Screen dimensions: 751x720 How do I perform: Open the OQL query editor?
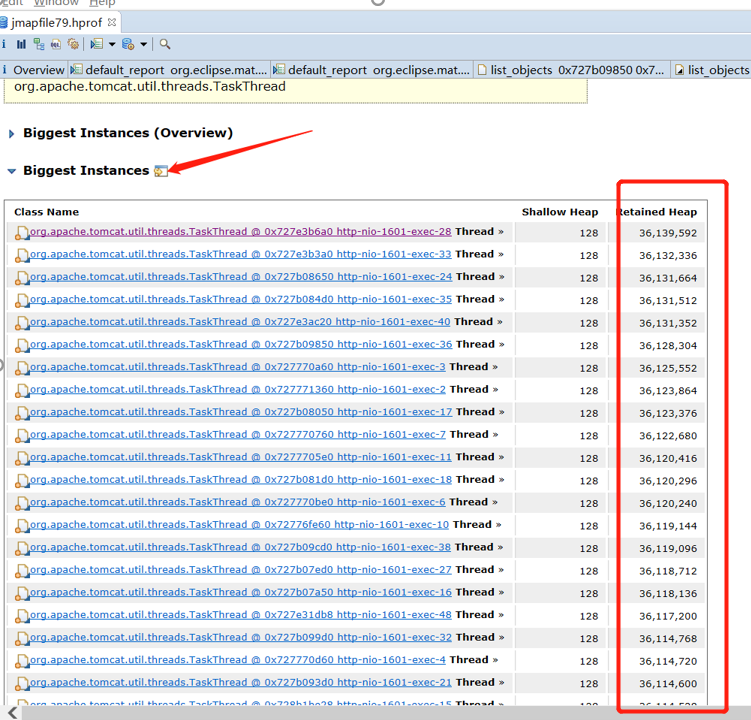click(56, 45)
